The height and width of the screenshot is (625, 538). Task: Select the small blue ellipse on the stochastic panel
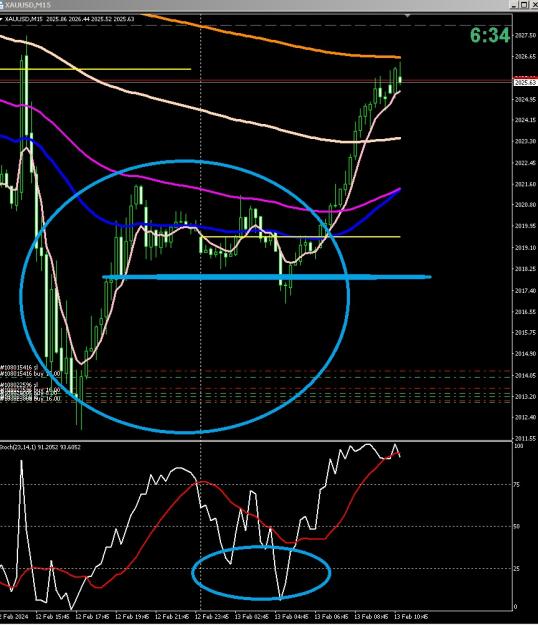[261, 573]
